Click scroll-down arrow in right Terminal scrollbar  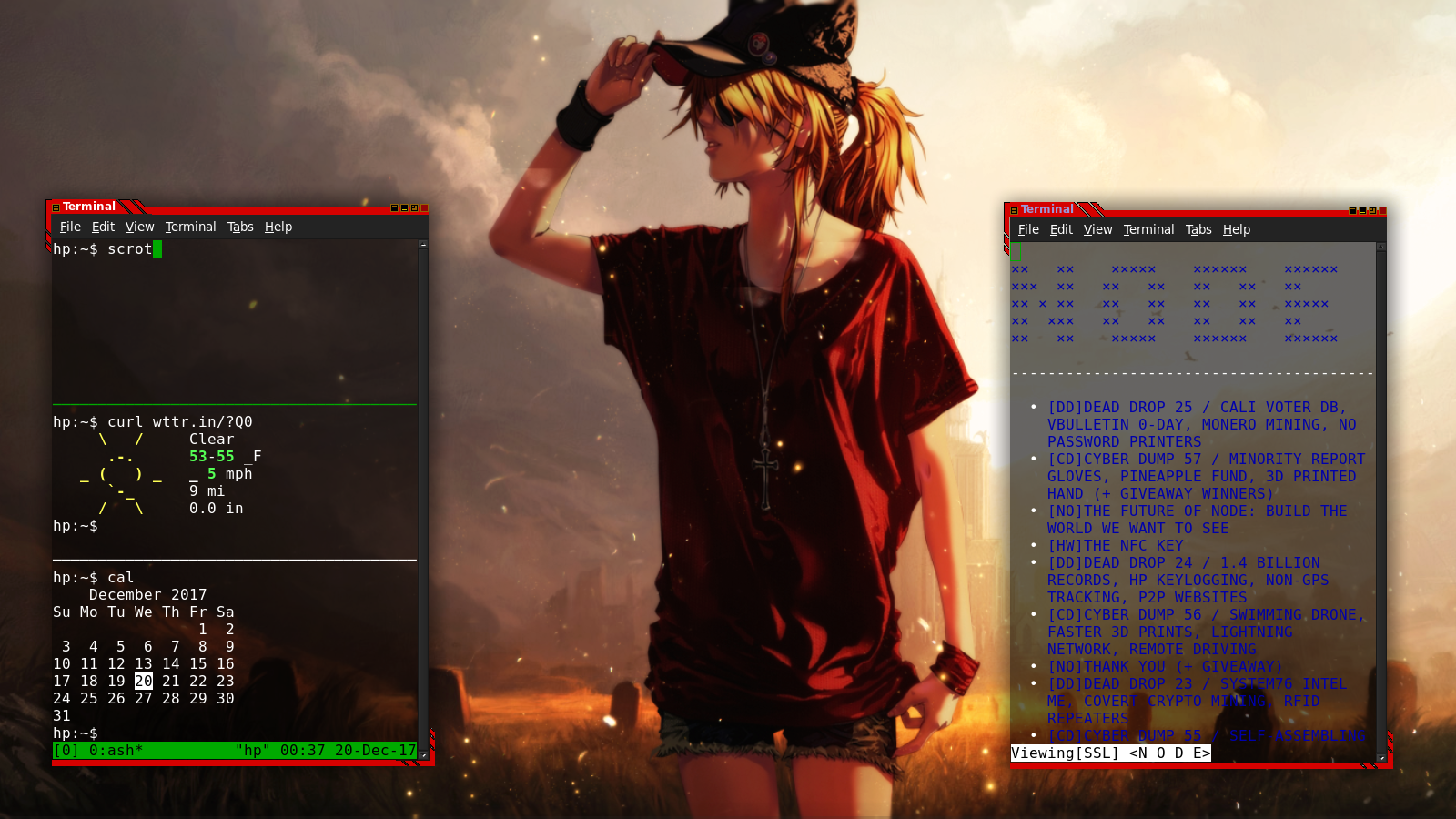(1381, 757)
